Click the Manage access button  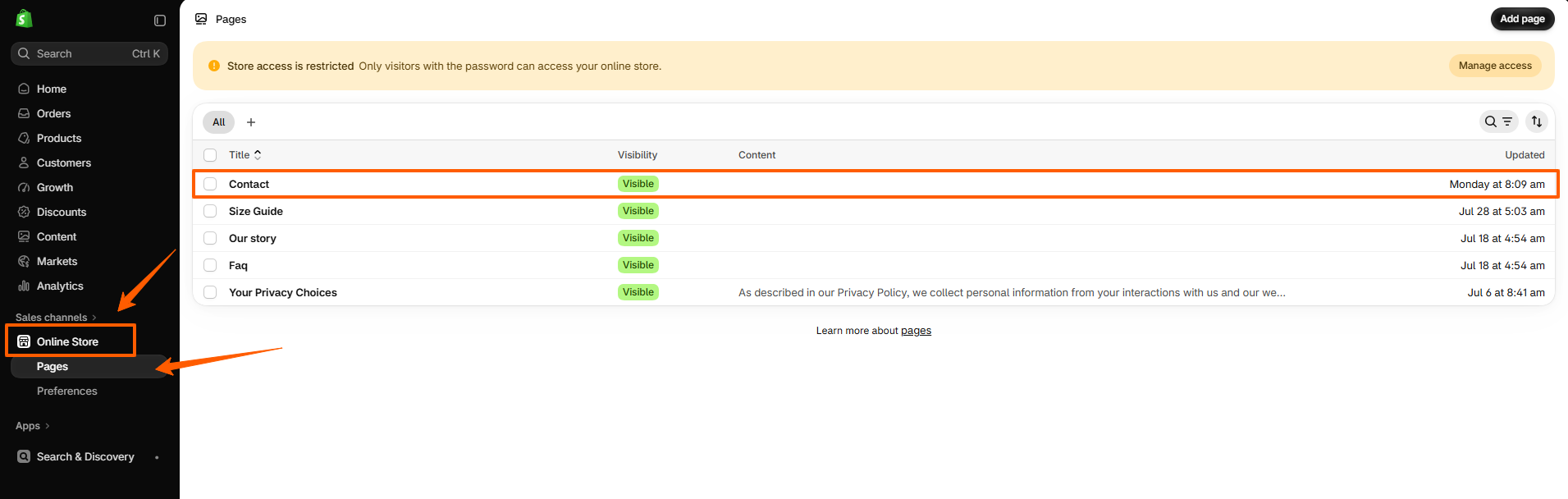coord(1495,66)
